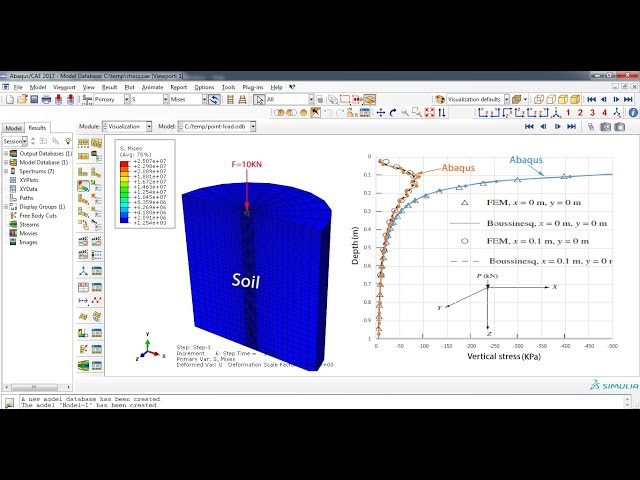Synchronize field output toolbar button
This screenshot has width=640, height=480.
click(214, 99)
